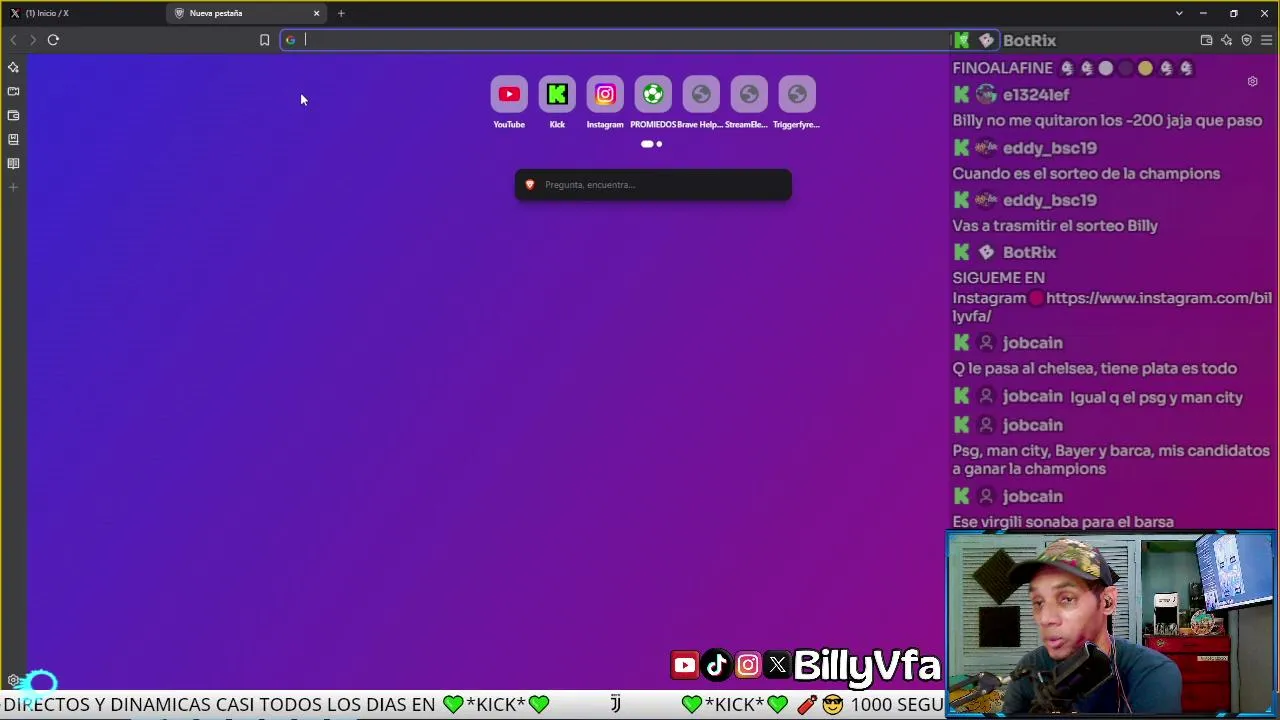The width and height of the screenshot is (1280, 720).
Task: Open Wallet panel in the left sidebar
Action: coord(13,115)
